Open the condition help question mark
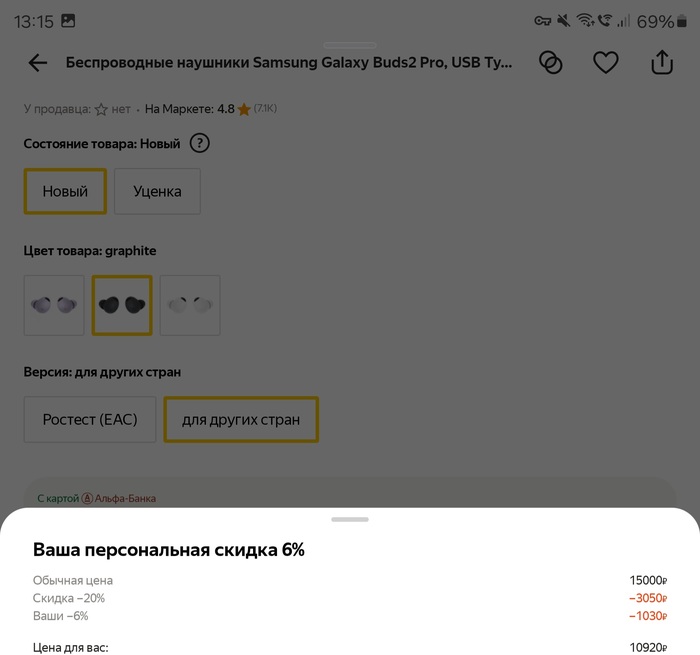700x655 pixels. coord(199,144)
